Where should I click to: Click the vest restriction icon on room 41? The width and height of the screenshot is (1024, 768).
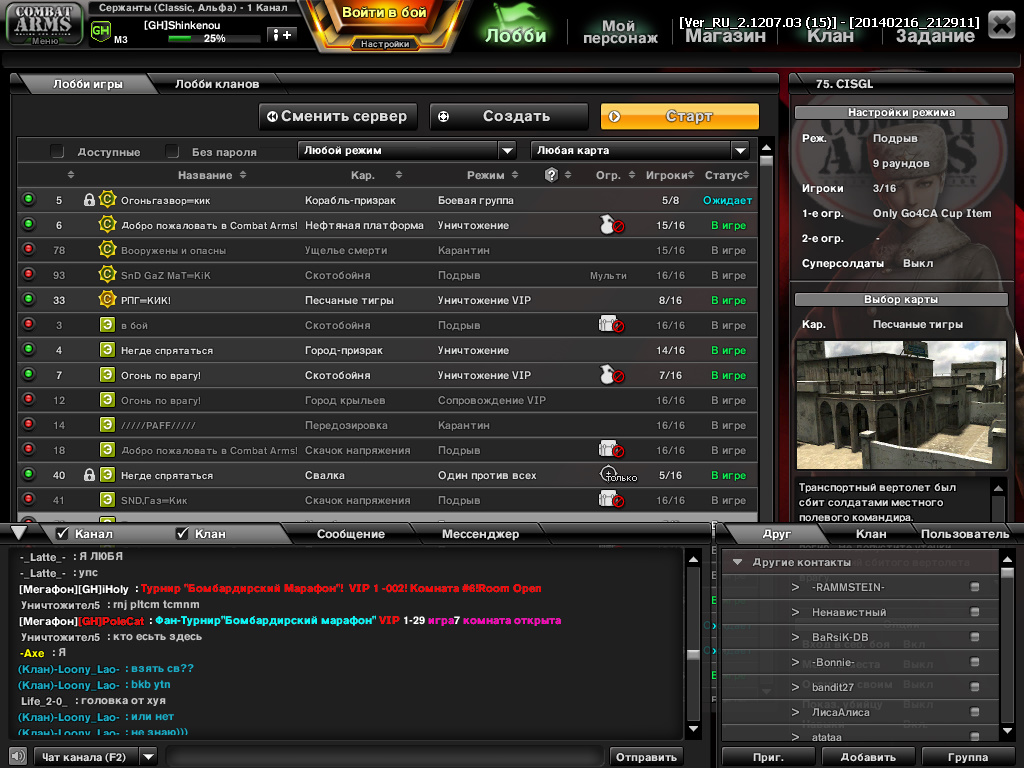(x=611, y=500)
